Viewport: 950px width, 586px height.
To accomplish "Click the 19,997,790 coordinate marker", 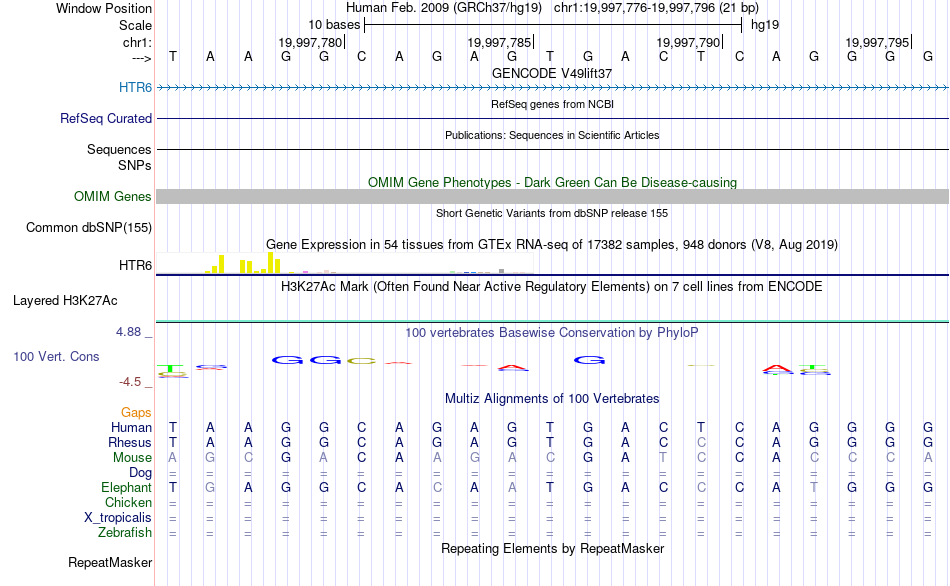I will coord(689,42).
